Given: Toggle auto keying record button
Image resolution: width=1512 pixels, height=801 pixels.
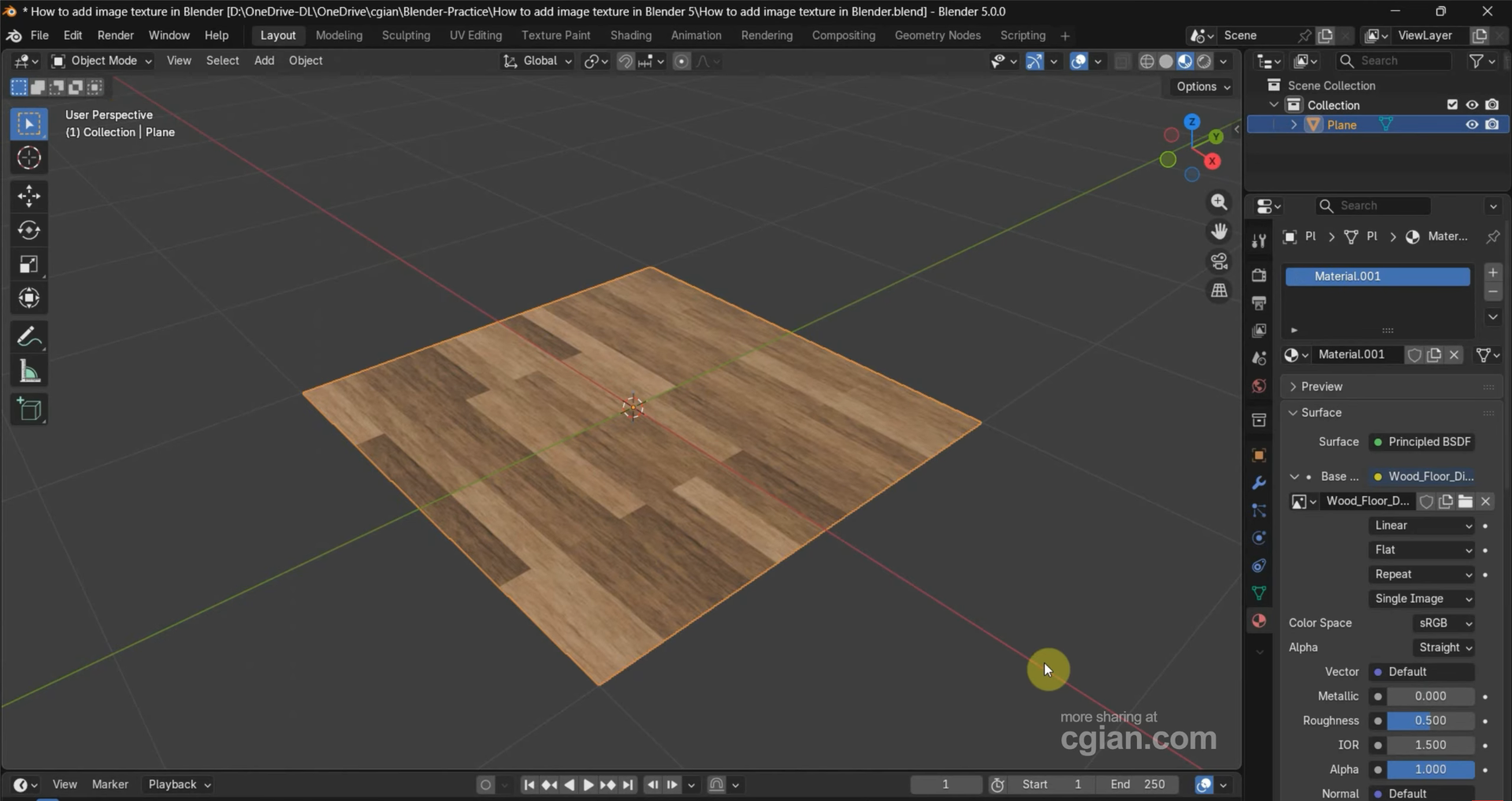Looking at the screenshot, I should (485, 784).
